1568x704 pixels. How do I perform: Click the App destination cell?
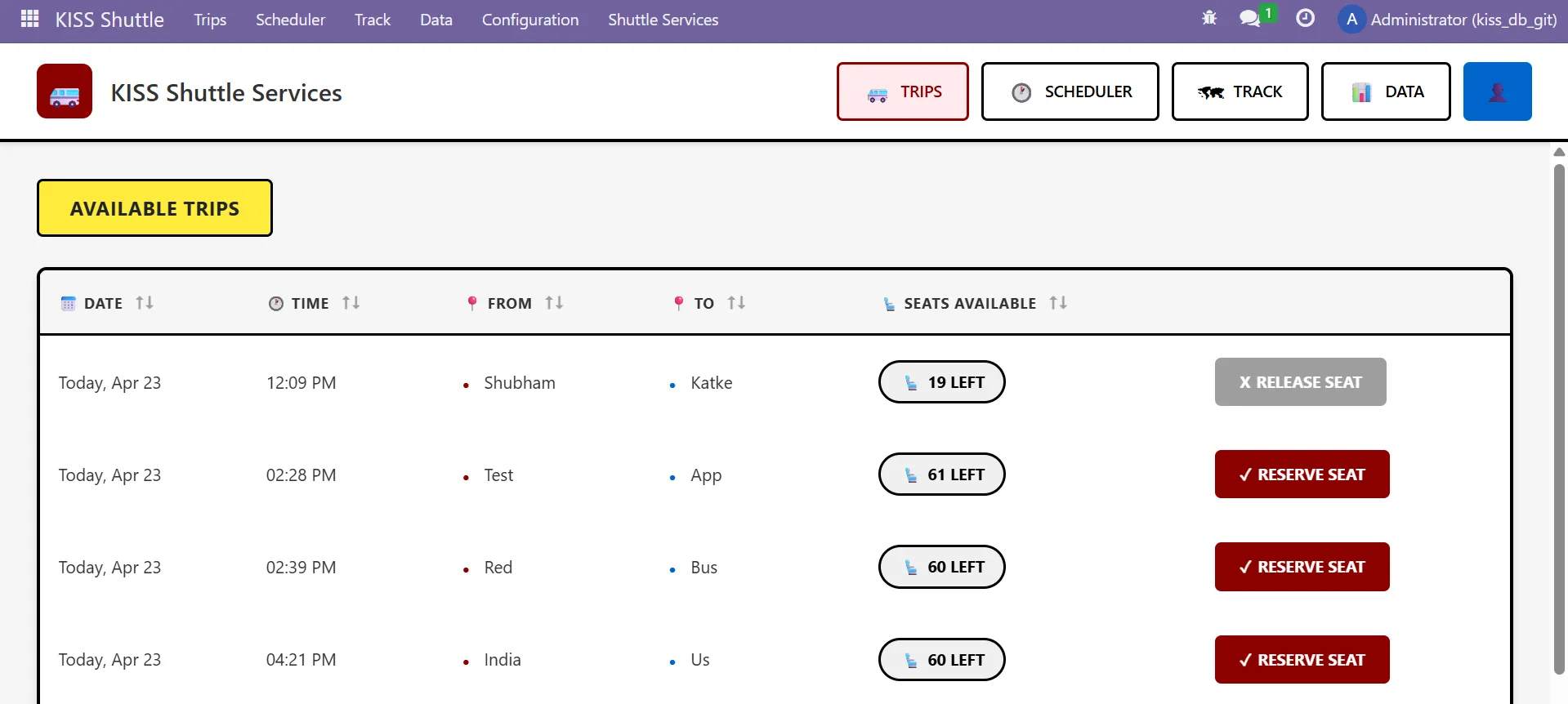(706, 475)
